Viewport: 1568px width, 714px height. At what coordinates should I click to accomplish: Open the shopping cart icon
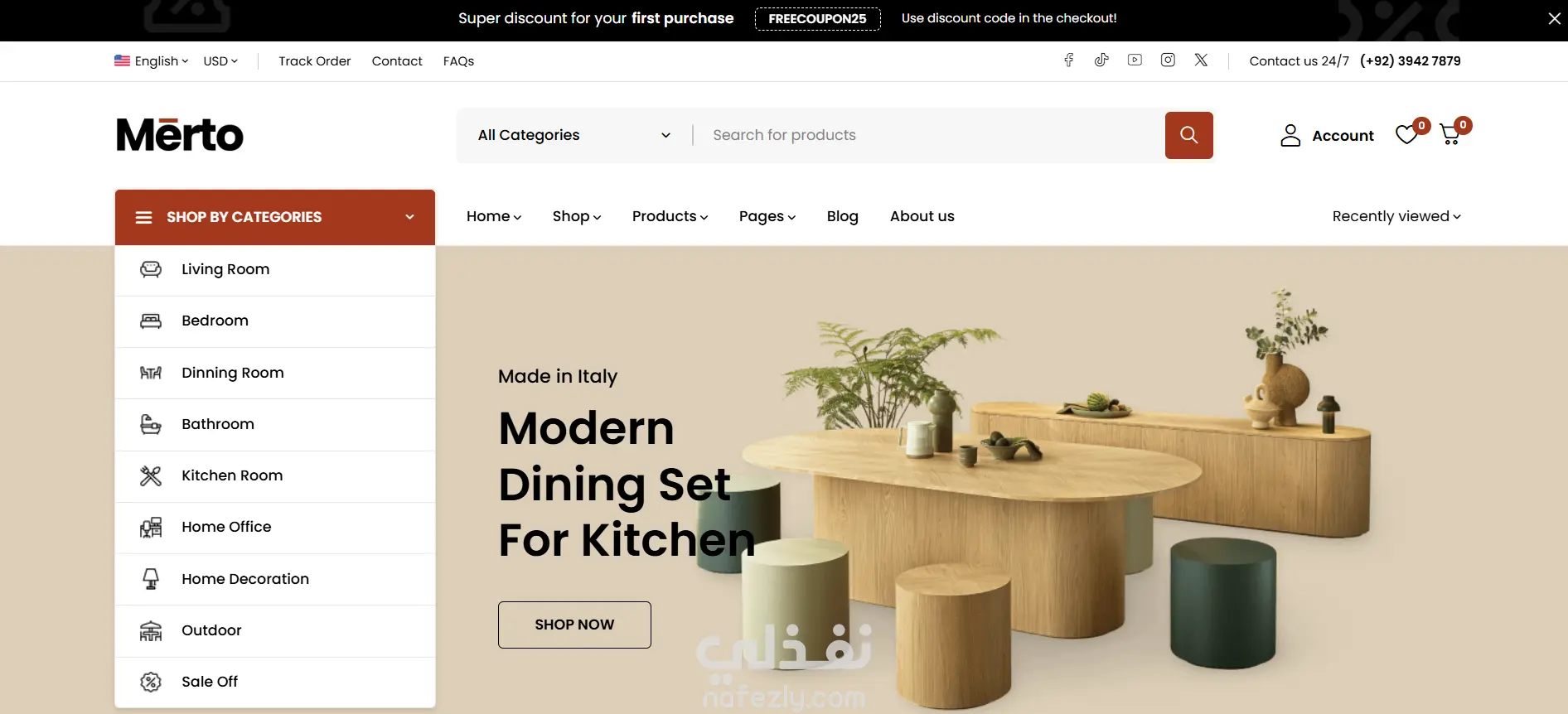[1450, 134]
